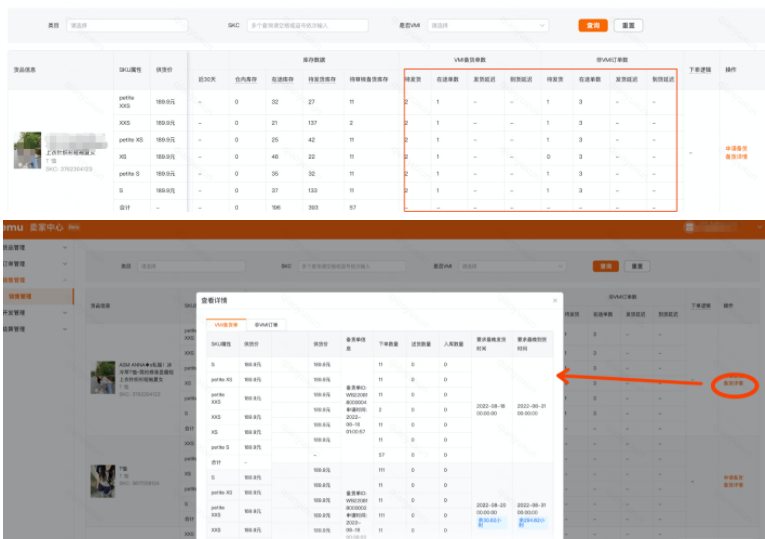Expand the 开发管理 sidebar menu chevron
765x539 pixels.
pos(66,312)
